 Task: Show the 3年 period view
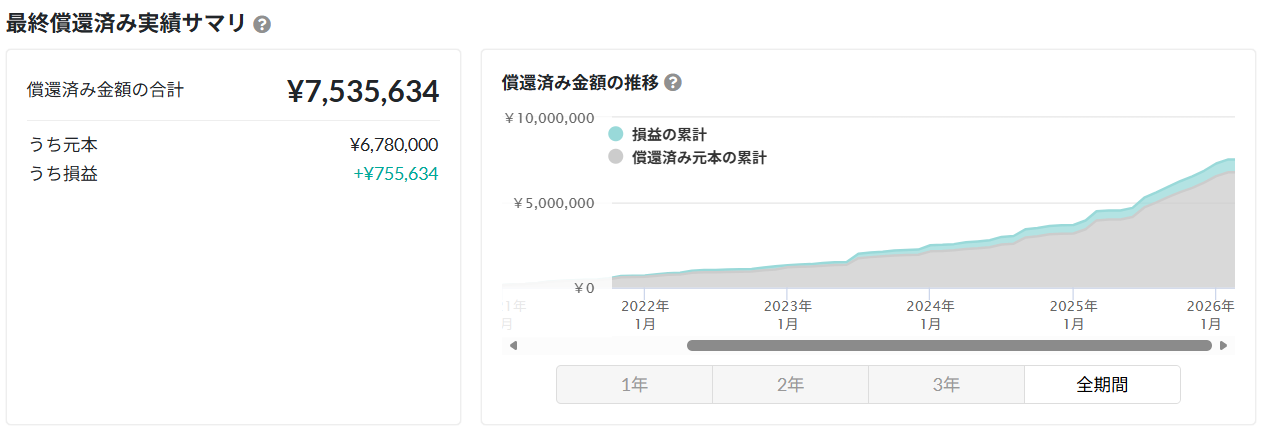point(946,384)
